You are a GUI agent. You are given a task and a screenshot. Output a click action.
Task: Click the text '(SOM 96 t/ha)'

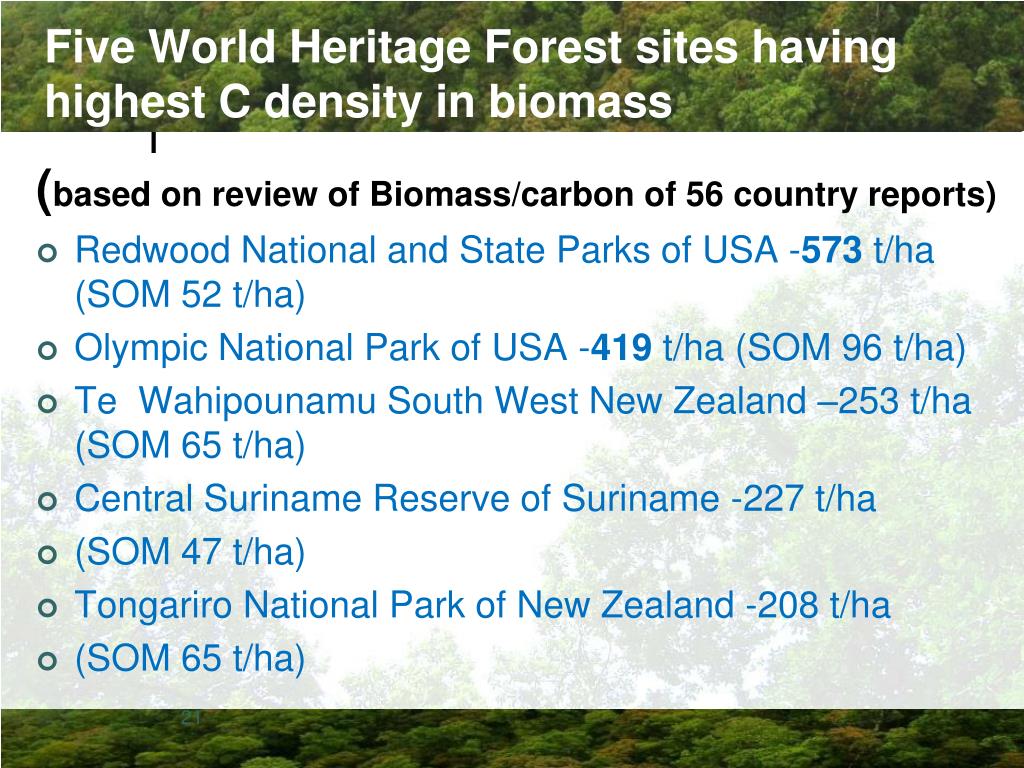pyautogui.click(x=851, y=347)
